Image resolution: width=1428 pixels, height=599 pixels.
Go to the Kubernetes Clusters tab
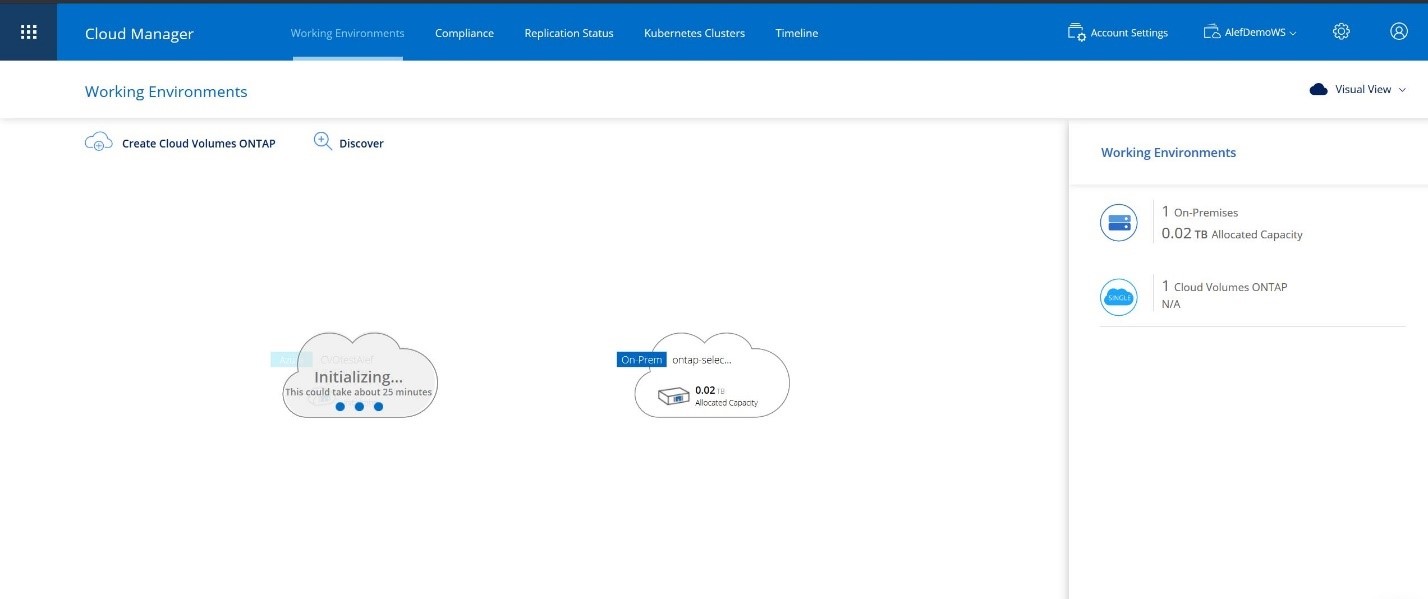(x=694, y=33)
